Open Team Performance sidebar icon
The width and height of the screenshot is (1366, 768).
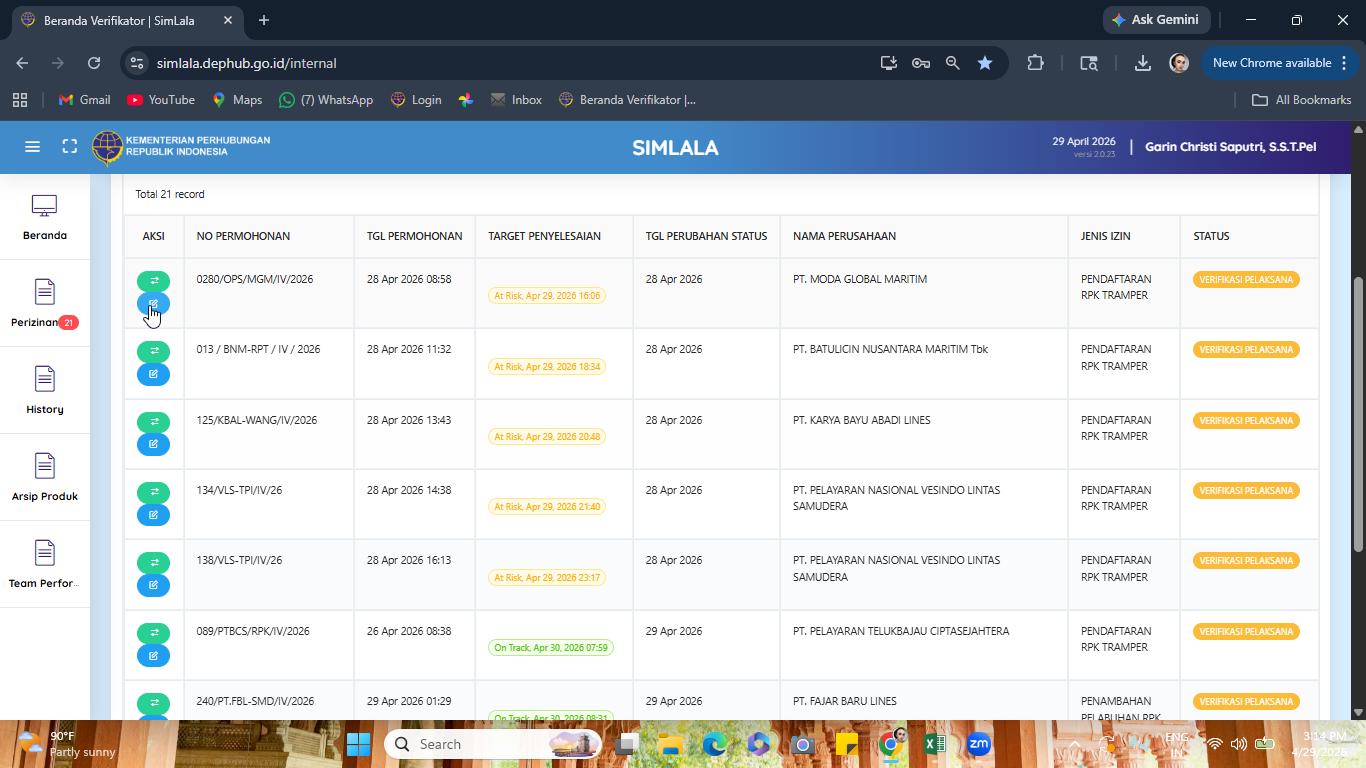coord(44,553)
